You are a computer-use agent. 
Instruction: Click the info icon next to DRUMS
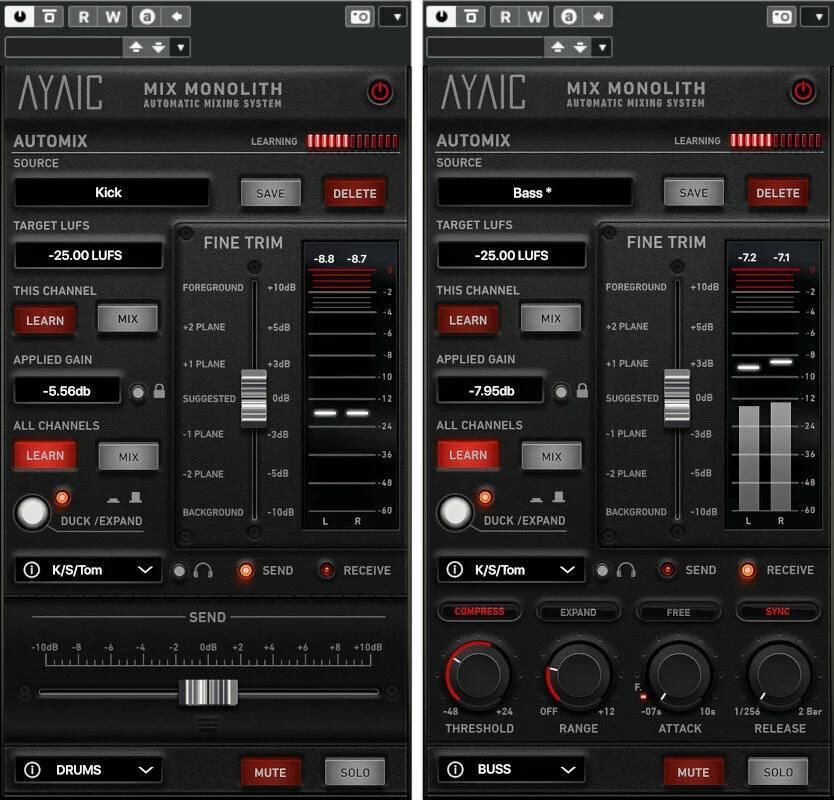31,770
